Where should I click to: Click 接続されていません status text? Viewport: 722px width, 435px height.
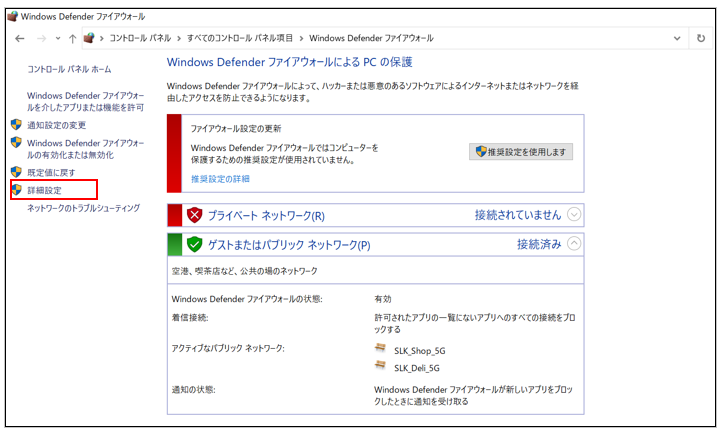coord(518,215)
